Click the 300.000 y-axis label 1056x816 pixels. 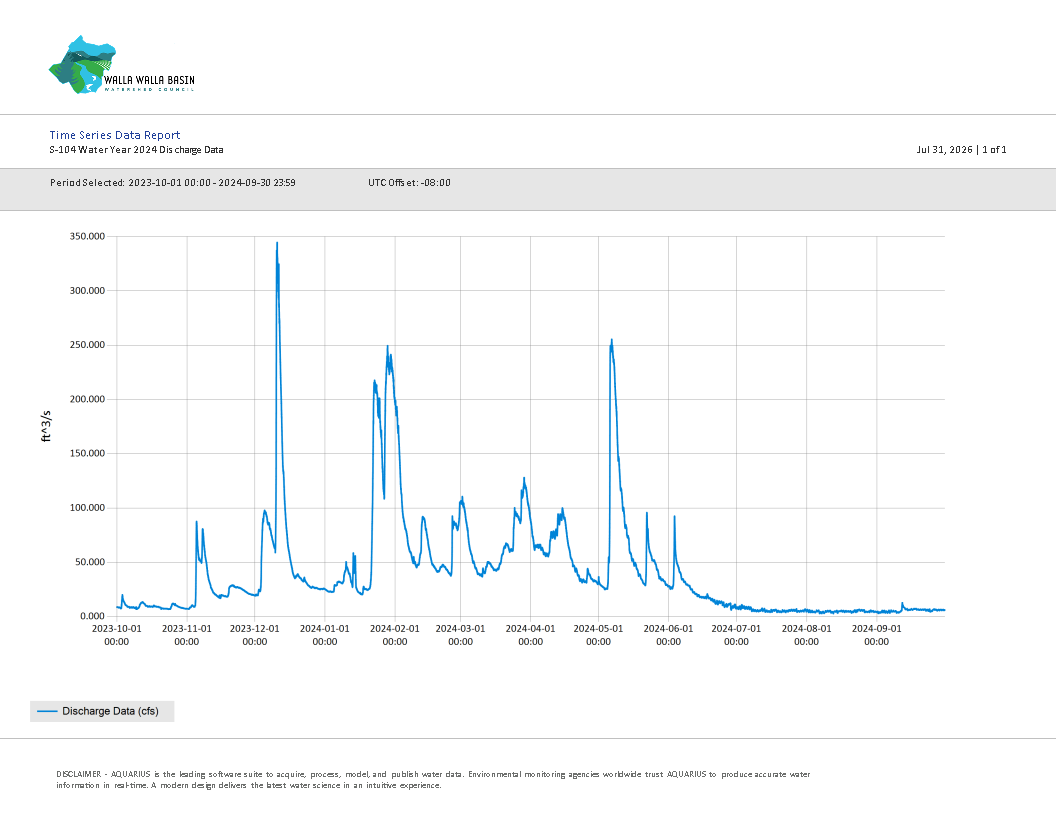[88, 291]
